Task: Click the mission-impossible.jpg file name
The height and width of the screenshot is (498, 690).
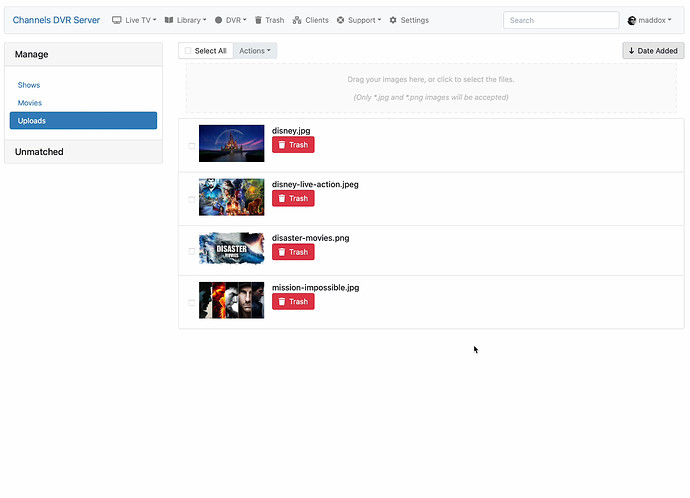Action: point(316,288)
